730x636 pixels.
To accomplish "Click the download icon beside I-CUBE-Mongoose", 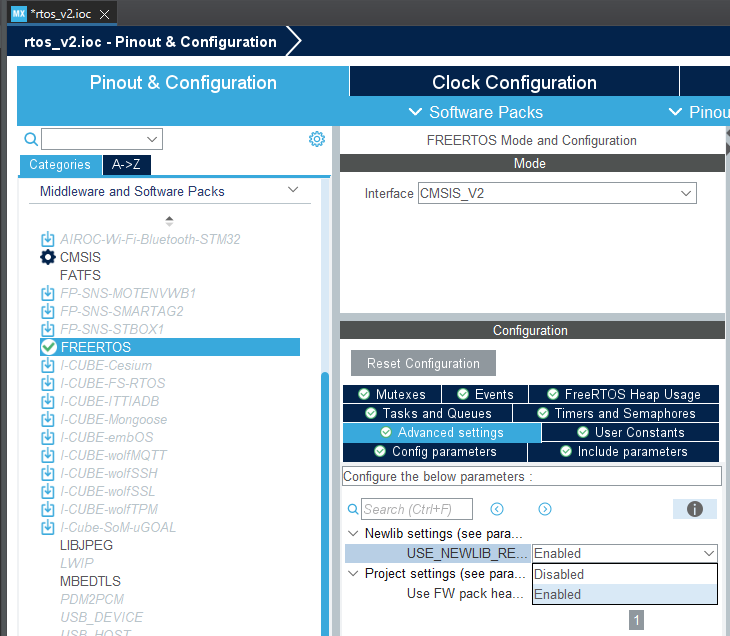I will [x=47, y=419].
